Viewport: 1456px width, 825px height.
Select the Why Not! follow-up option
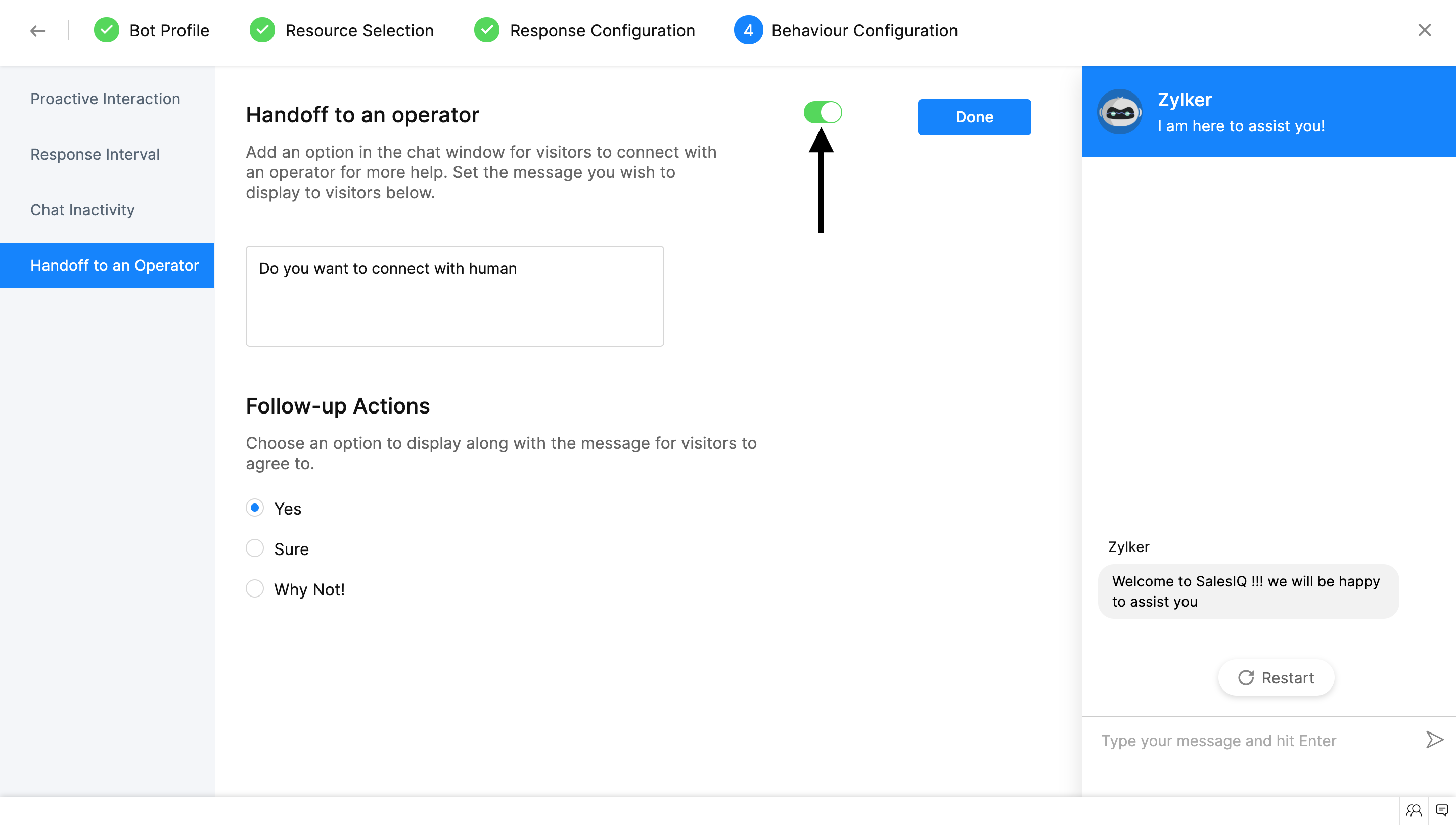coord(255,589)
